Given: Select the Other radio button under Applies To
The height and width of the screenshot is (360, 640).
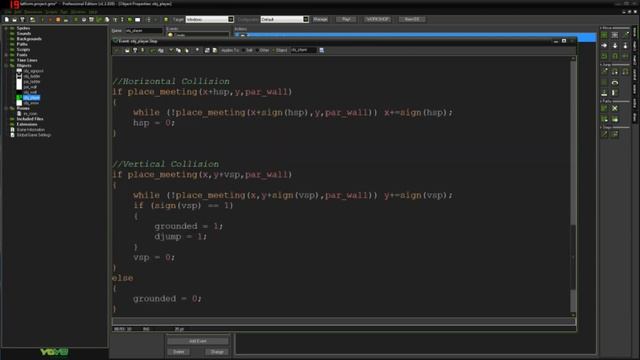Looking at the screenshot, I should click(257, 50).
